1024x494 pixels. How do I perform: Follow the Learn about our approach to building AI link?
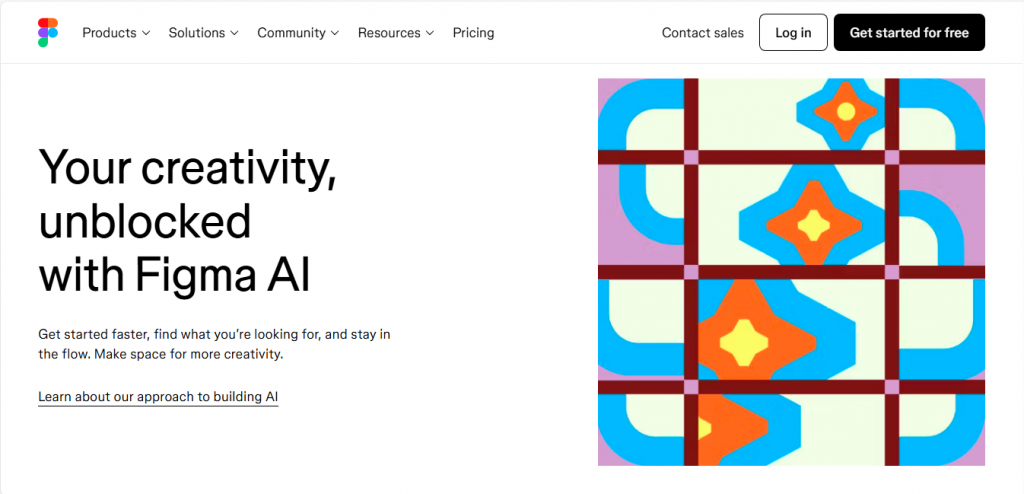point(158,397)
